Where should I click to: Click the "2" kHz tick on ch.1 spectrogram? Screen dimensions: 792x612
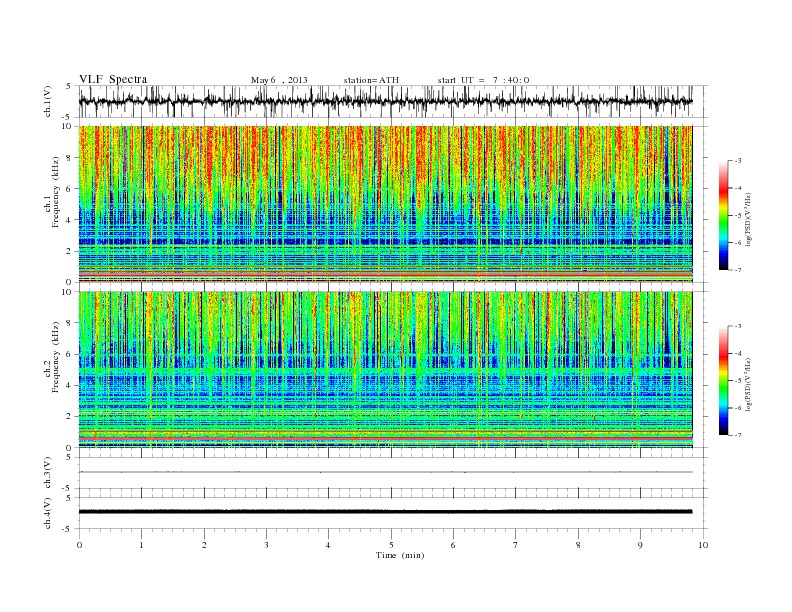tap(69, 251)
